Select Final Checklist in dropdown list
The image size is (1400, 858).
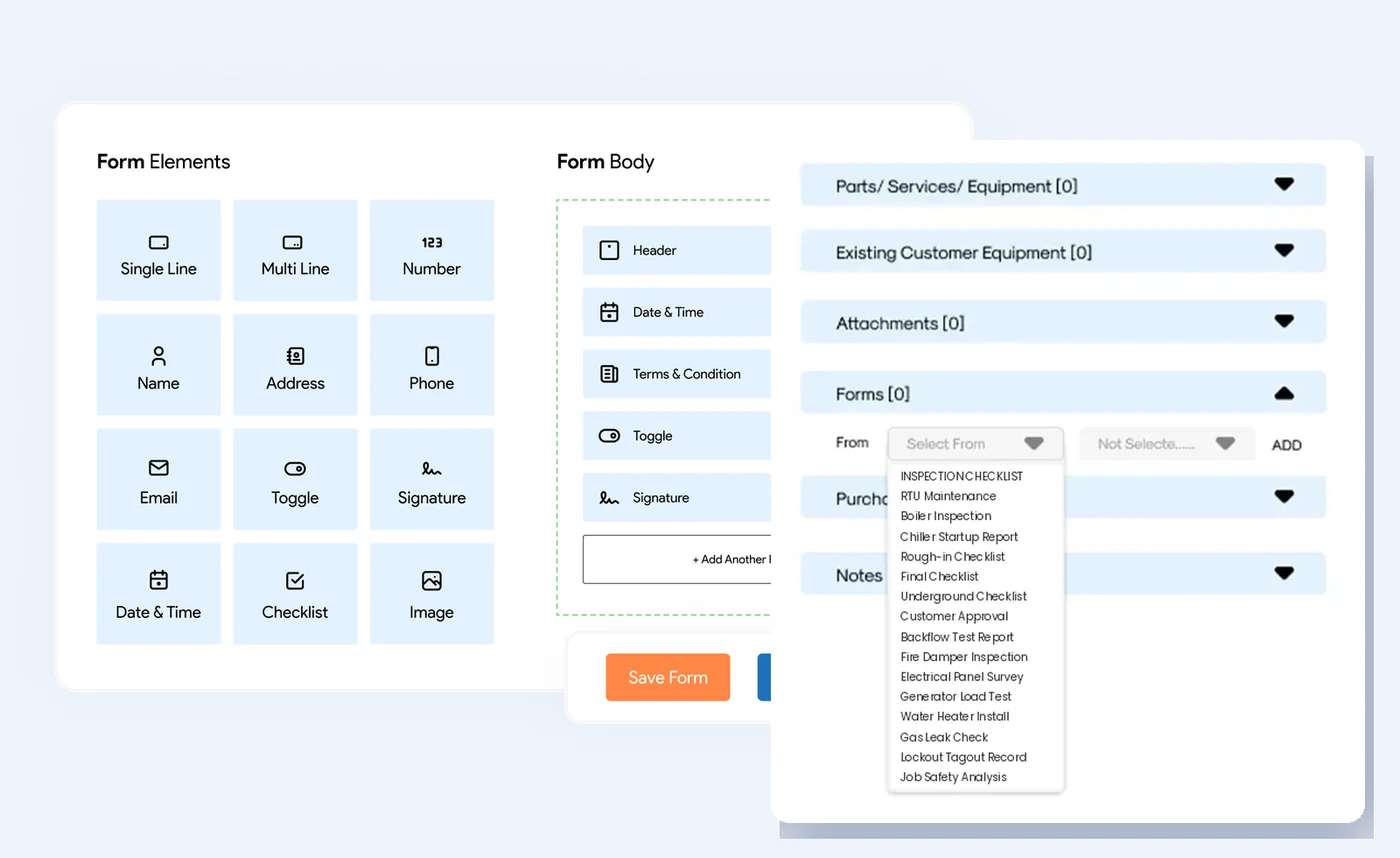(x=940, y=577)
